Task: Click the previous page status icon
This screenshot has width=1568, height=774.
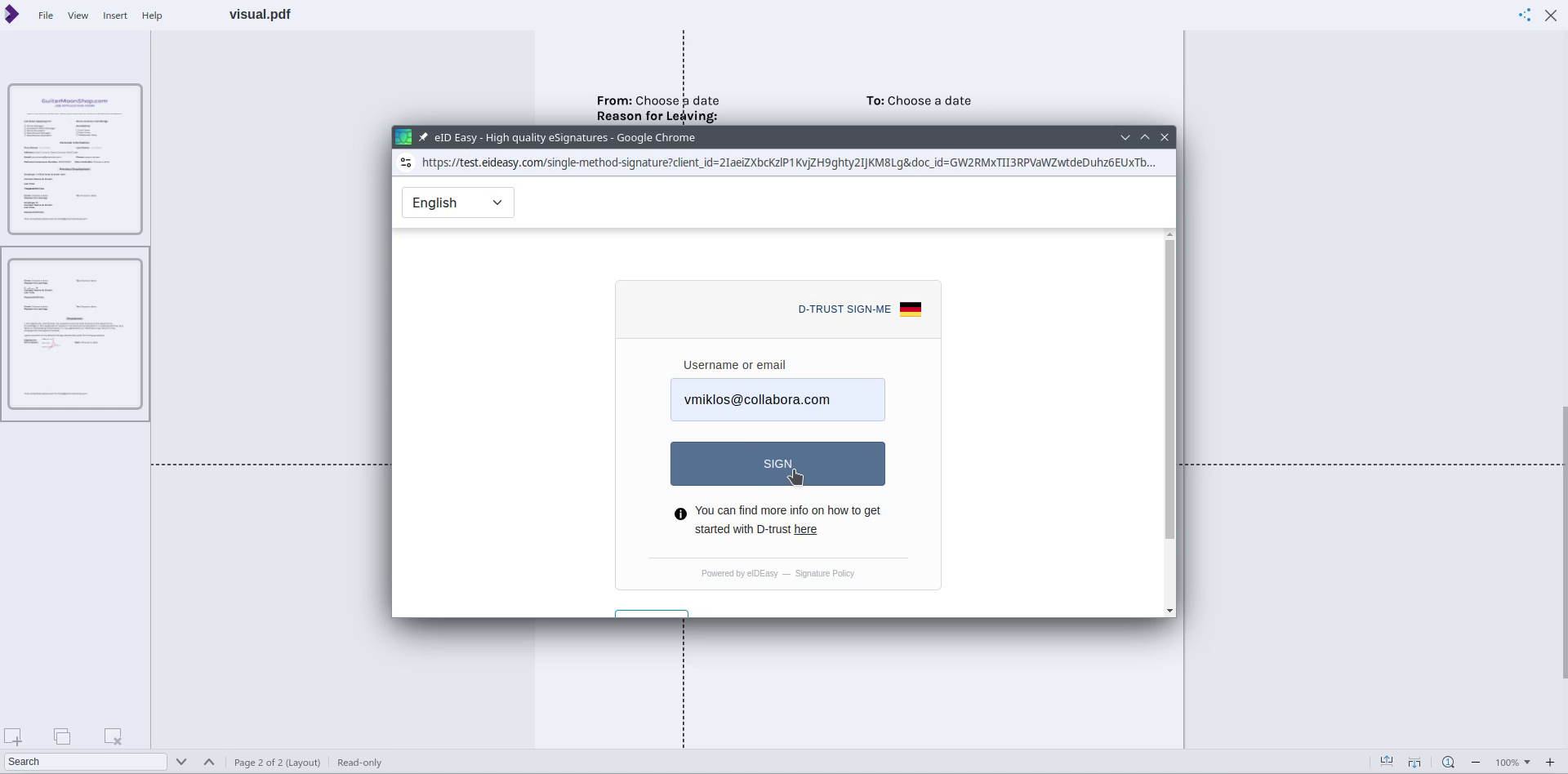Action: (x=1387, y=762)
